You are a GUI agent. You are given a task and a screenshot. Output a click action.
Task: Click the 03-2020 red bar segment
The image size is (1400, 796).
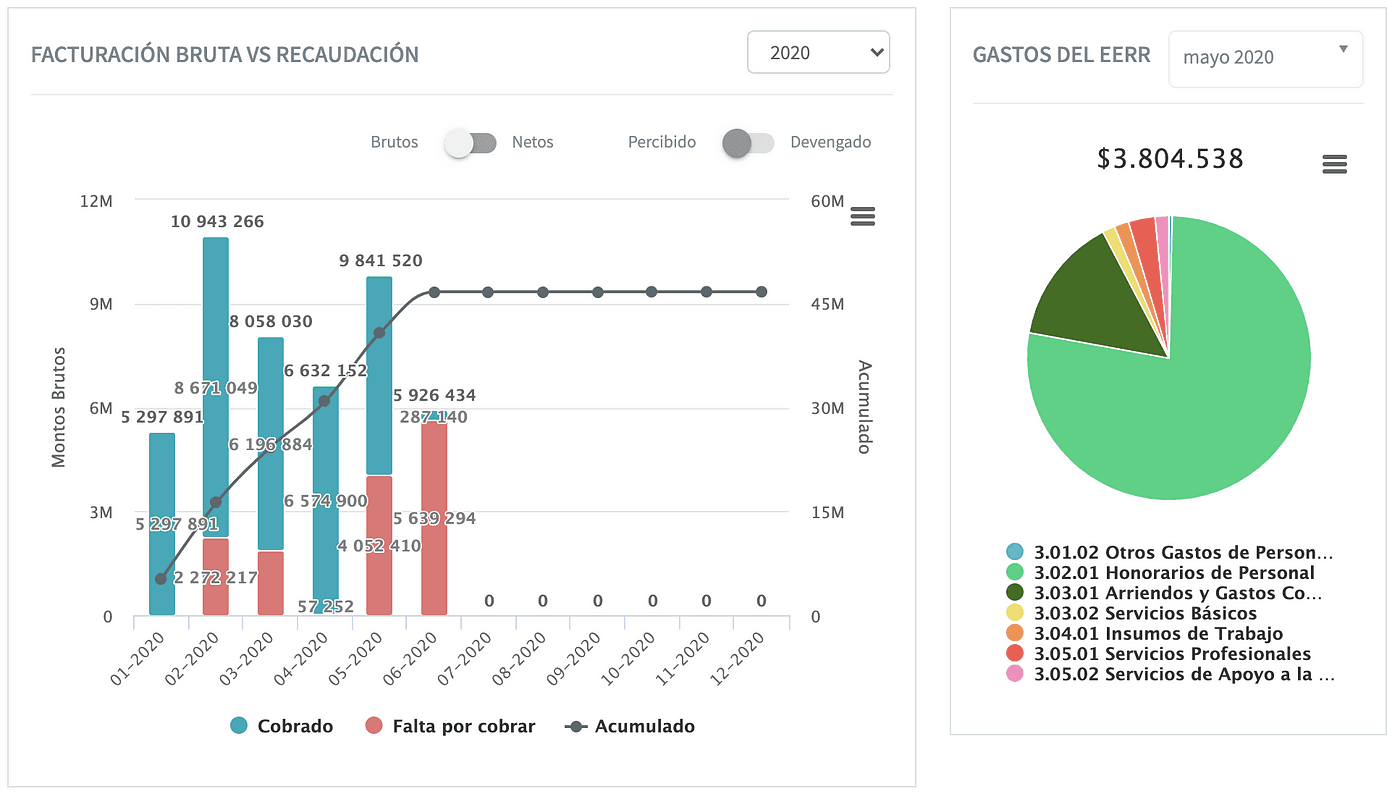click(x=271, y=582)
